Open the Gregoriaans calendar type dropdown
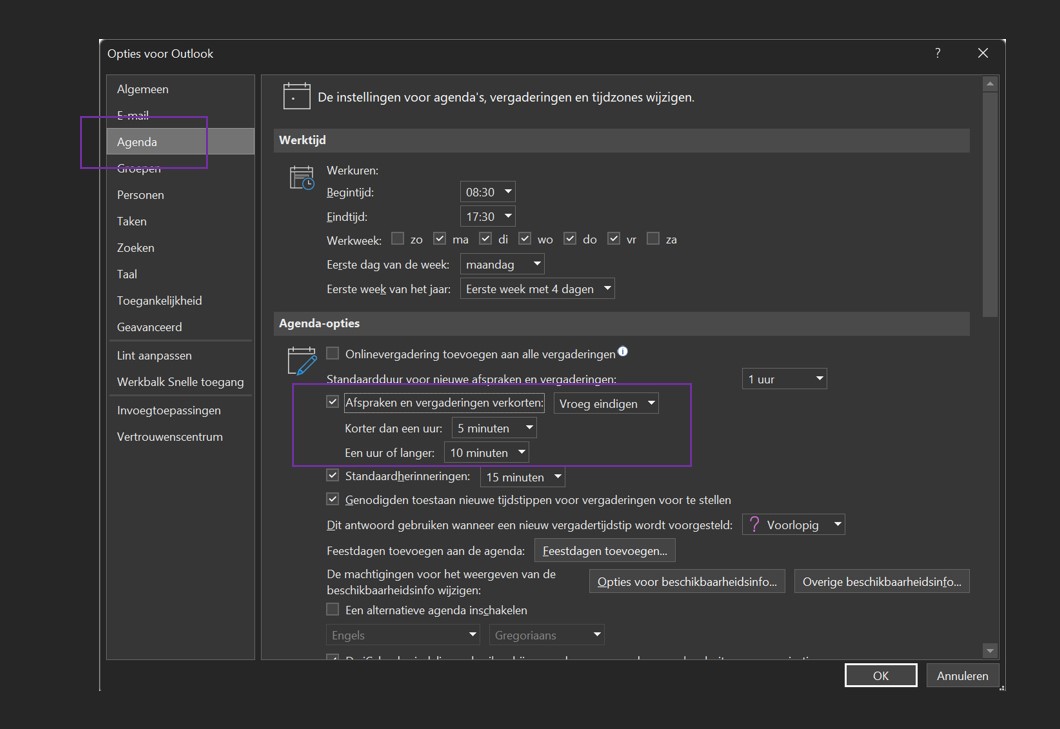Image resolution: width=1060 pixels, height=729 pixels. pyautogui.click(x=546, y=635)
